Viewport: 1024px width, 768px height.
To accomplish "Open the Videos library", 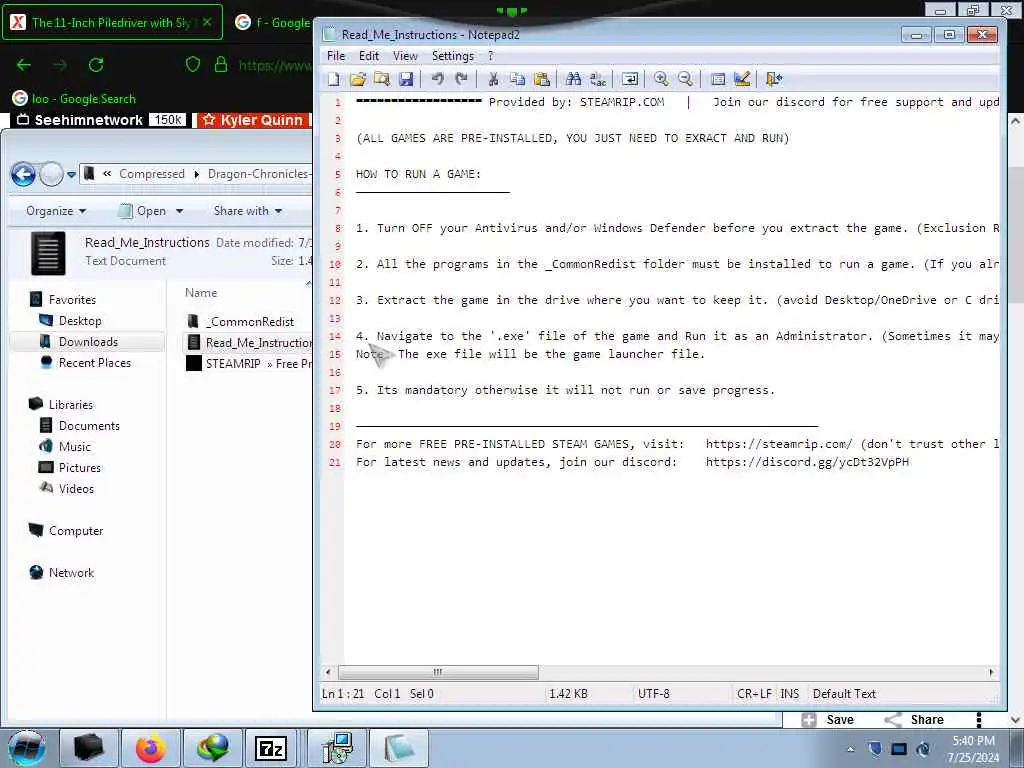I will pos(76,488).
